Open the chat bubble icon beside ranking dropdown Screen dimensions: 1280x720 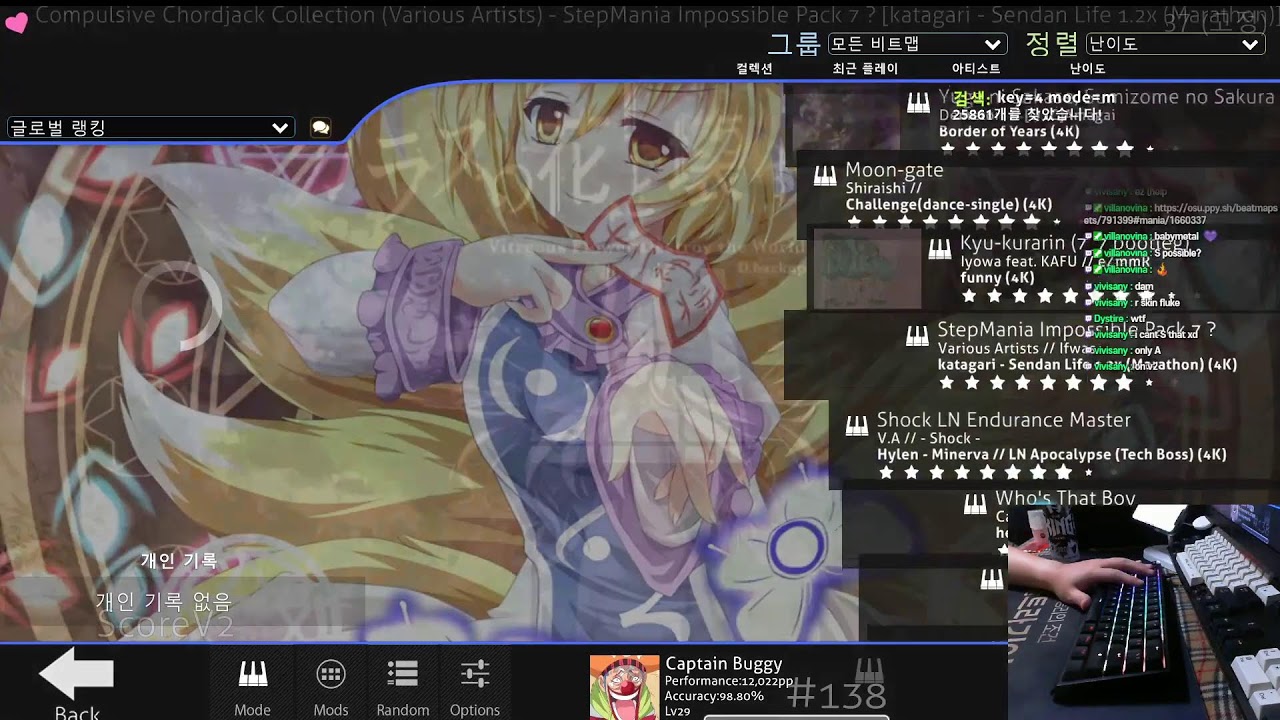pyautogui.click(x=320, y=128)
